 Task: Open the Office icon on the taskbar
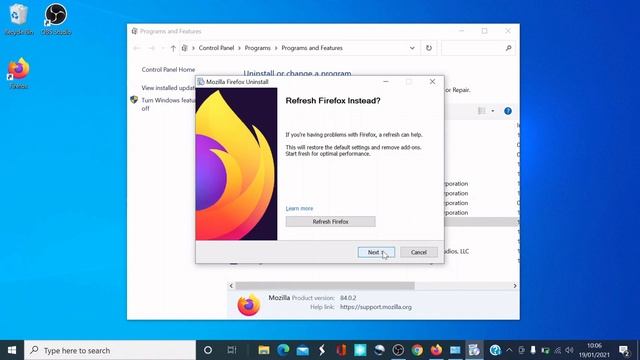[x=341, y=350]
